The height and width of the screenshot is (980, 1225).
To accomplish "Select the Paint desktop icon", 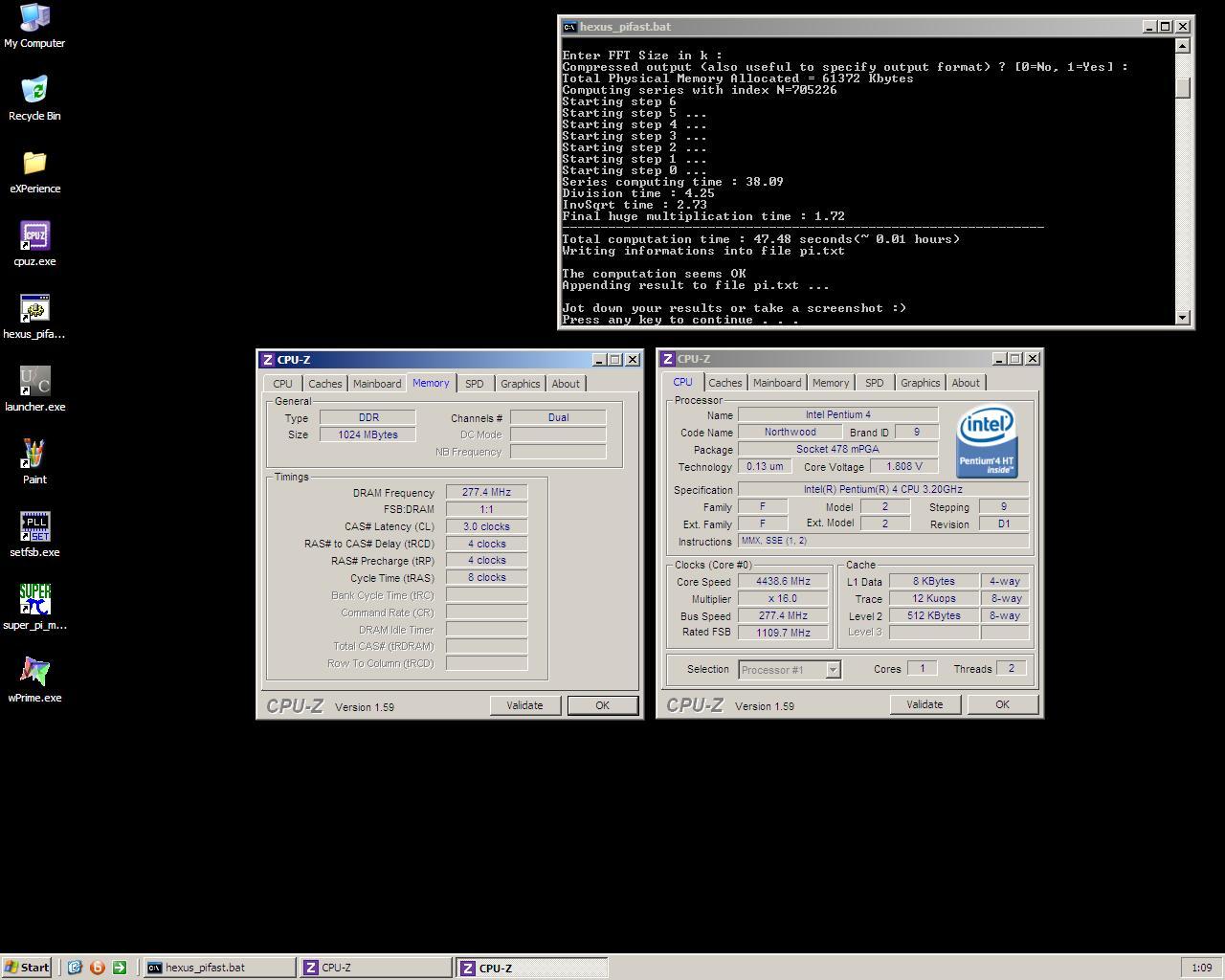I will pyautogui.click(x=34, y=462).
